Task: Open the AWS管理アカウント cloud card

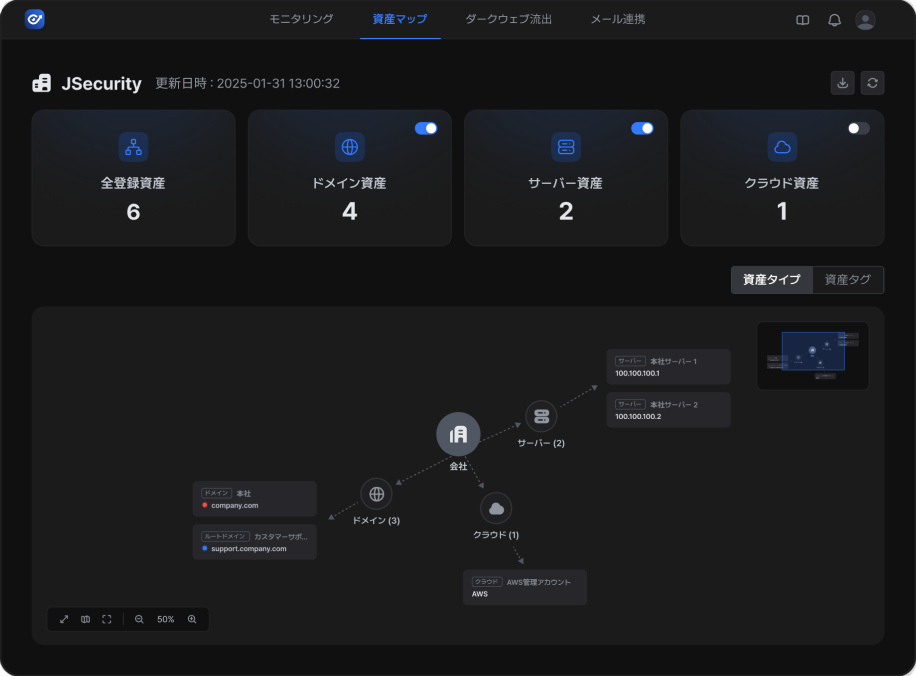Action: pos(525,587)
